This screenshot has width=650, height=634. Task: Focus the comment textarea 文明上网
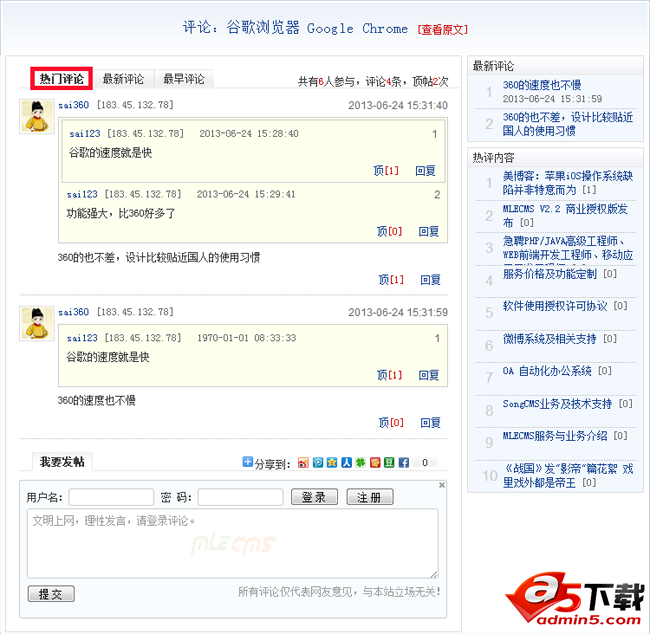[x=233, y=543]
